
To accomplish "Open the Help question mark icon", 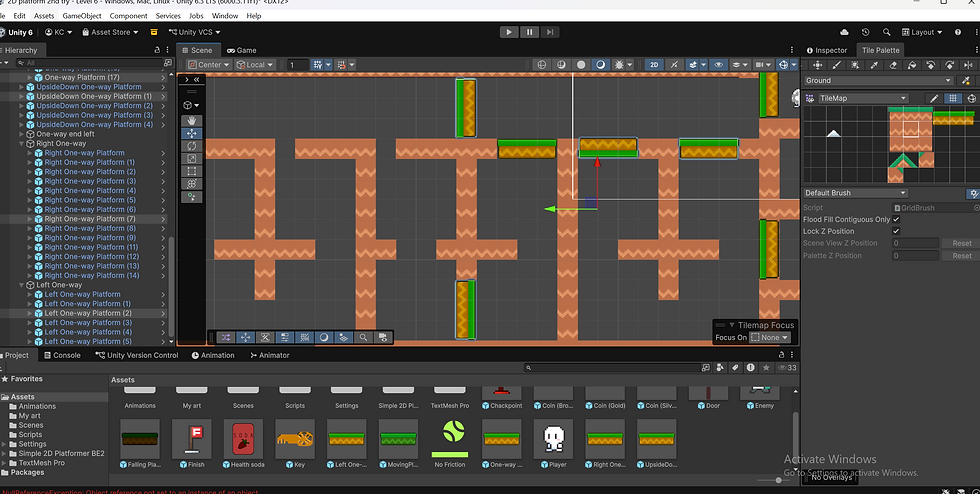I will pyautogui.click(x=958, y=32).
